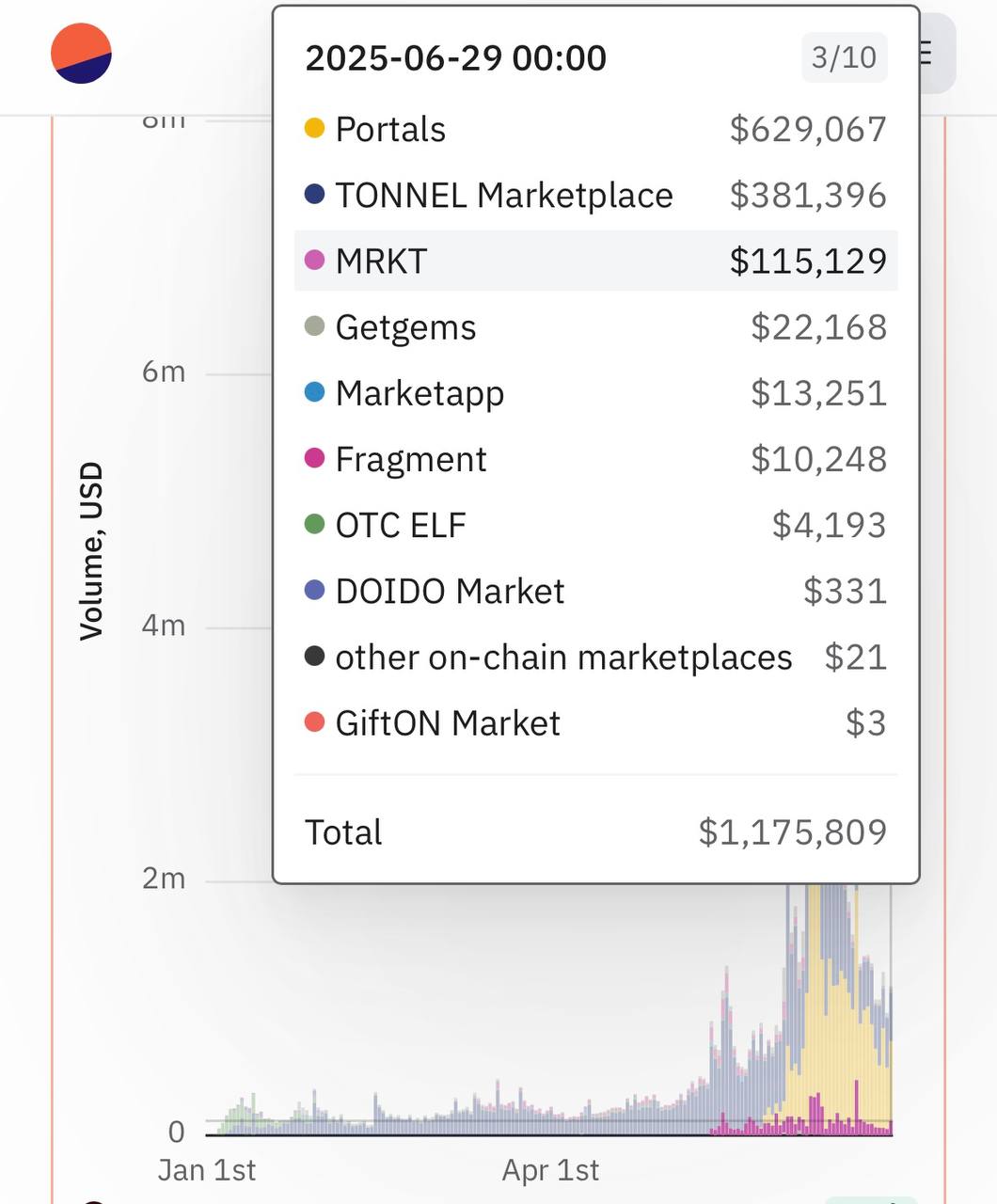
Task: Select the Getgems label
Action: pos(405,327)
